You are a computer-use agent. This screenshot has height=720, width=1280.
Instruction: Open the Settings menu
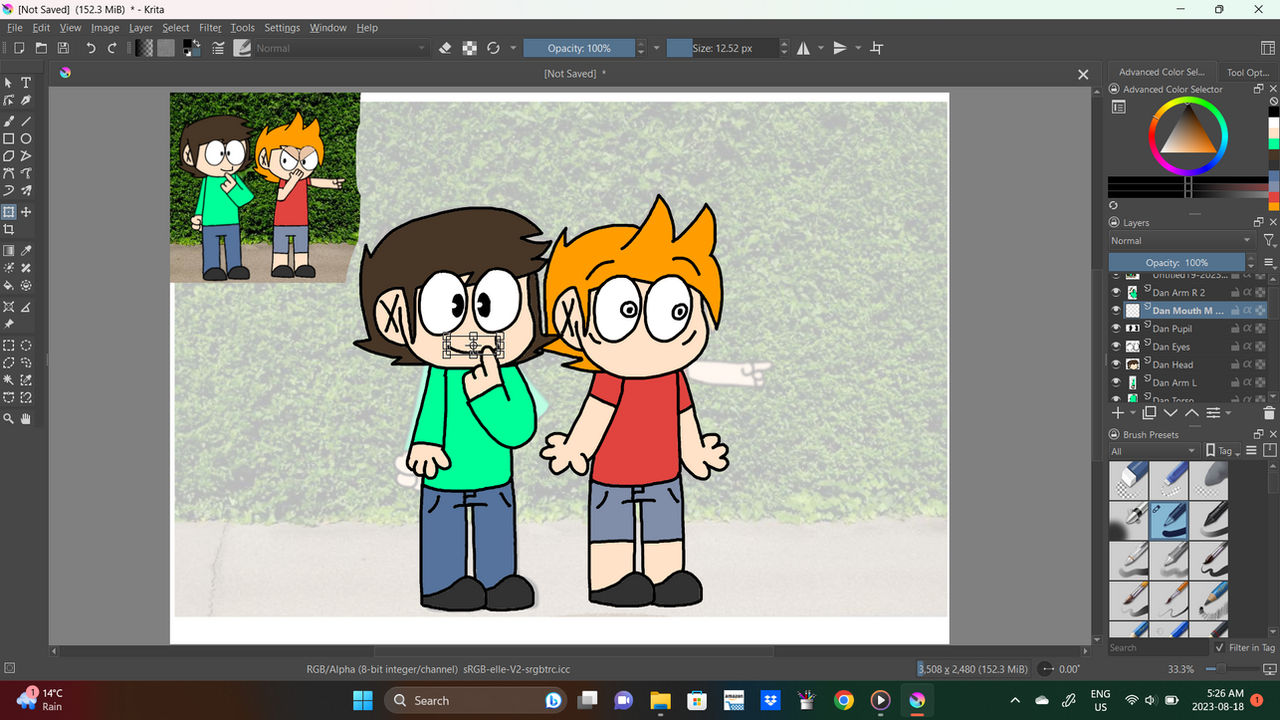coord(282,28)
